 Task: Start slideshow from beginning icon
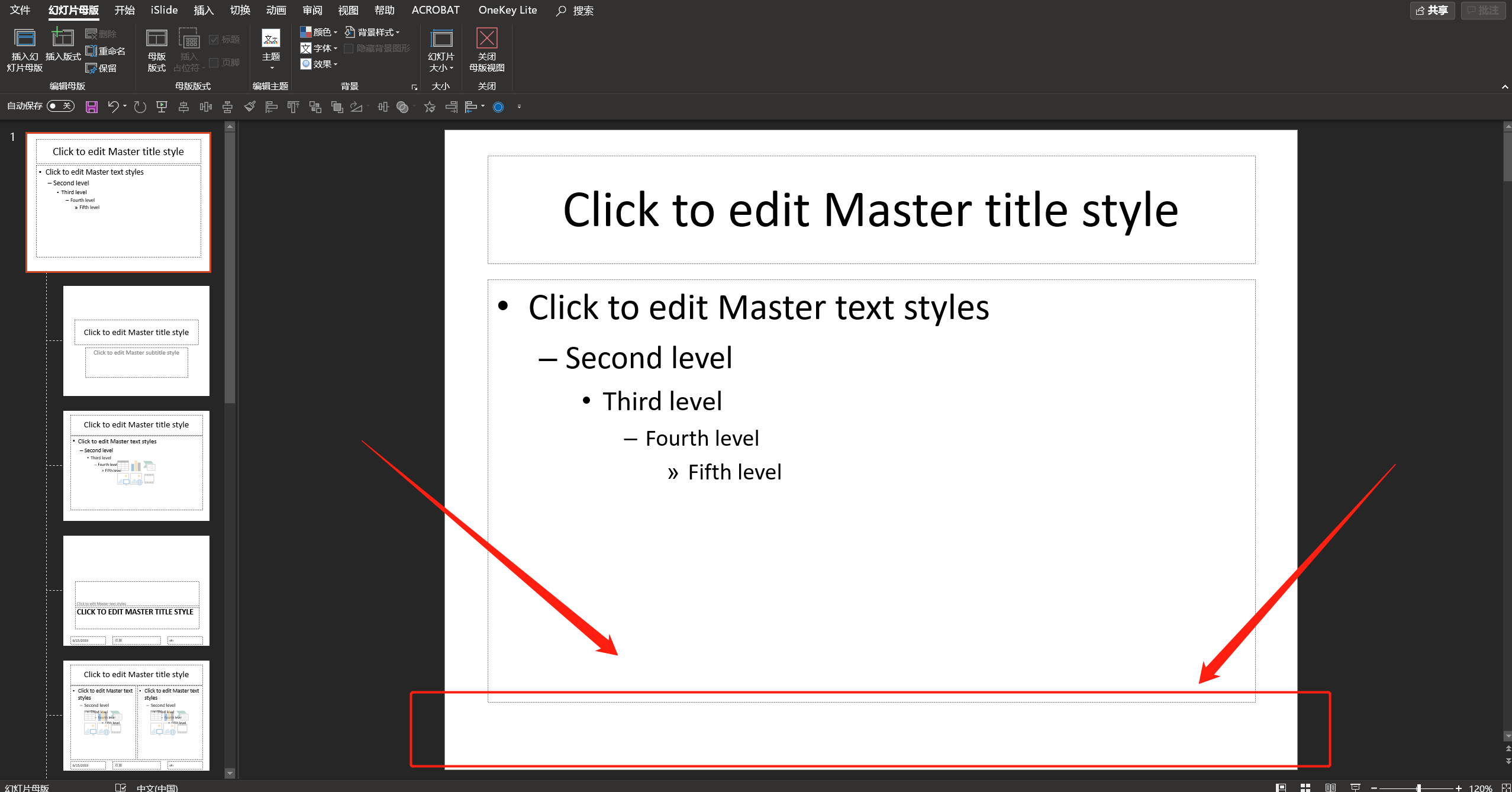tap(162, 107)
